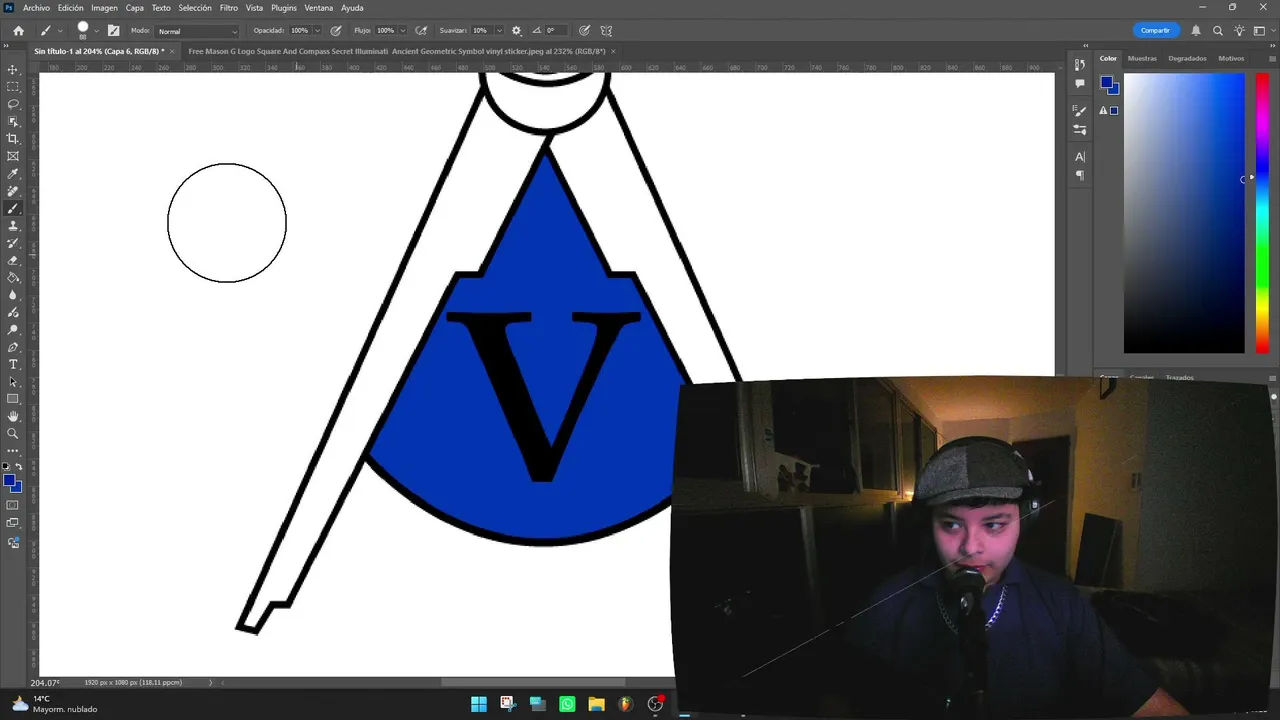This screenshot has height=720, width=1280.
Task: Enable airbrush-style build-up
Action: [x=421, y=31]
